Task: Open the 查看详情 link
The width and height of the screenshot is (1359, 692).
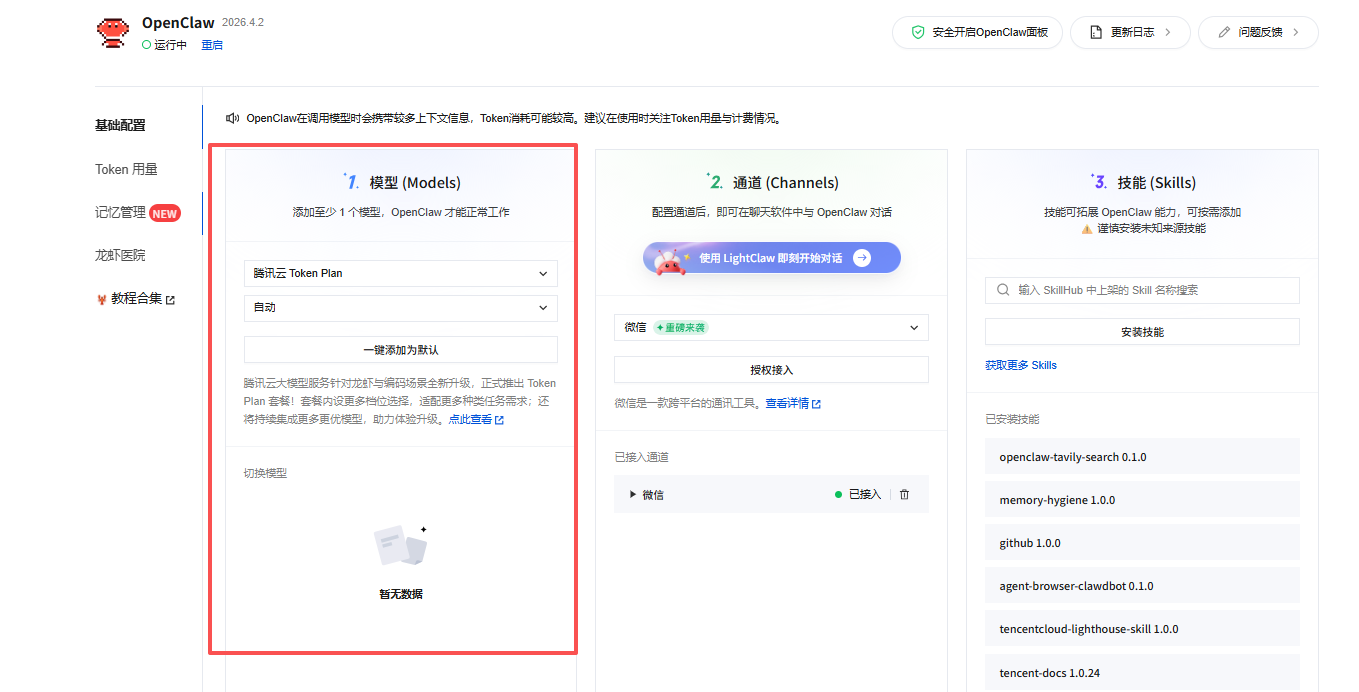Action: pos(787,403)
